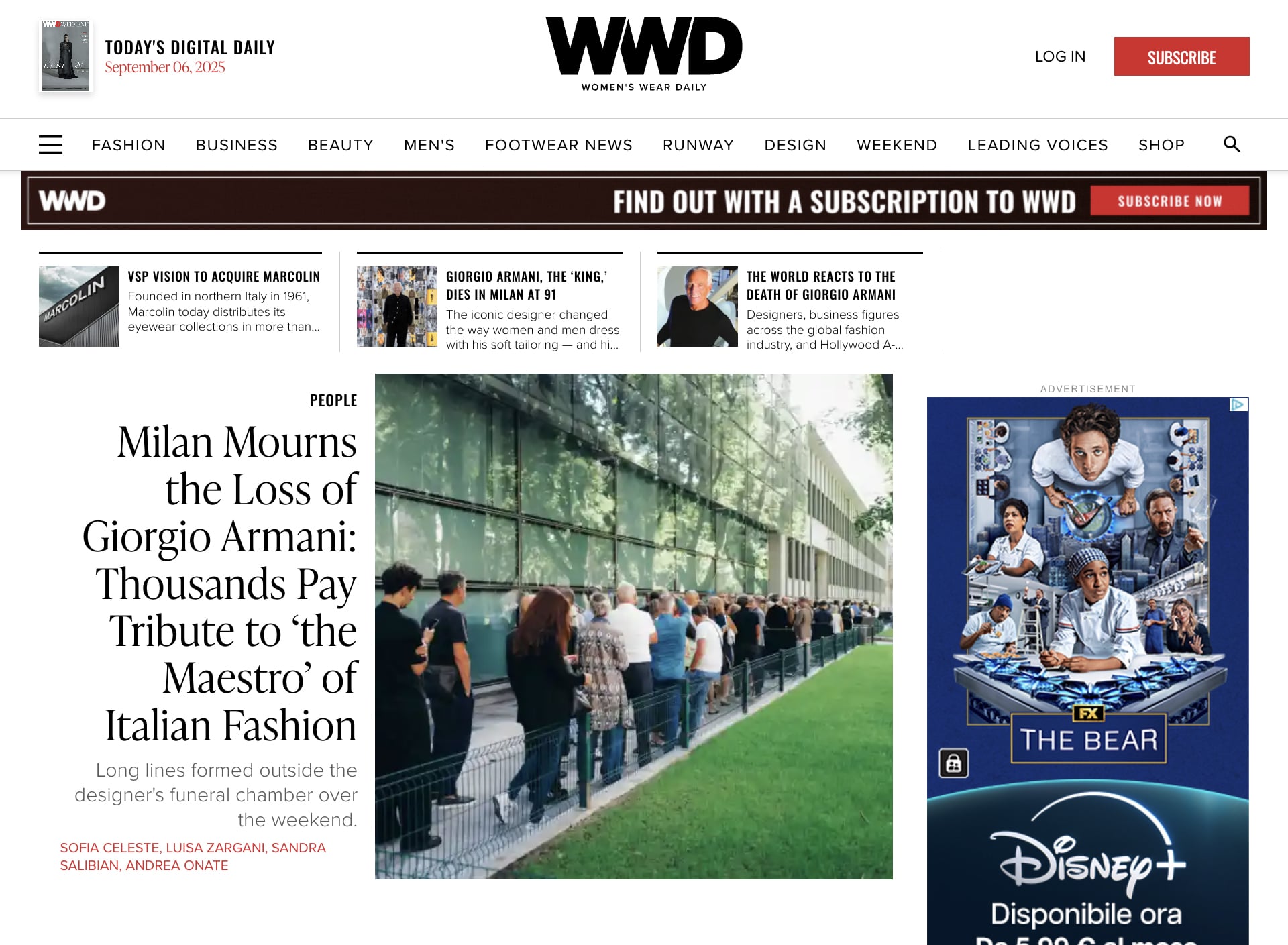Open the Leading Voices menu
The width and height of the screenshot is (1288, 945).
coord(1038,145)
